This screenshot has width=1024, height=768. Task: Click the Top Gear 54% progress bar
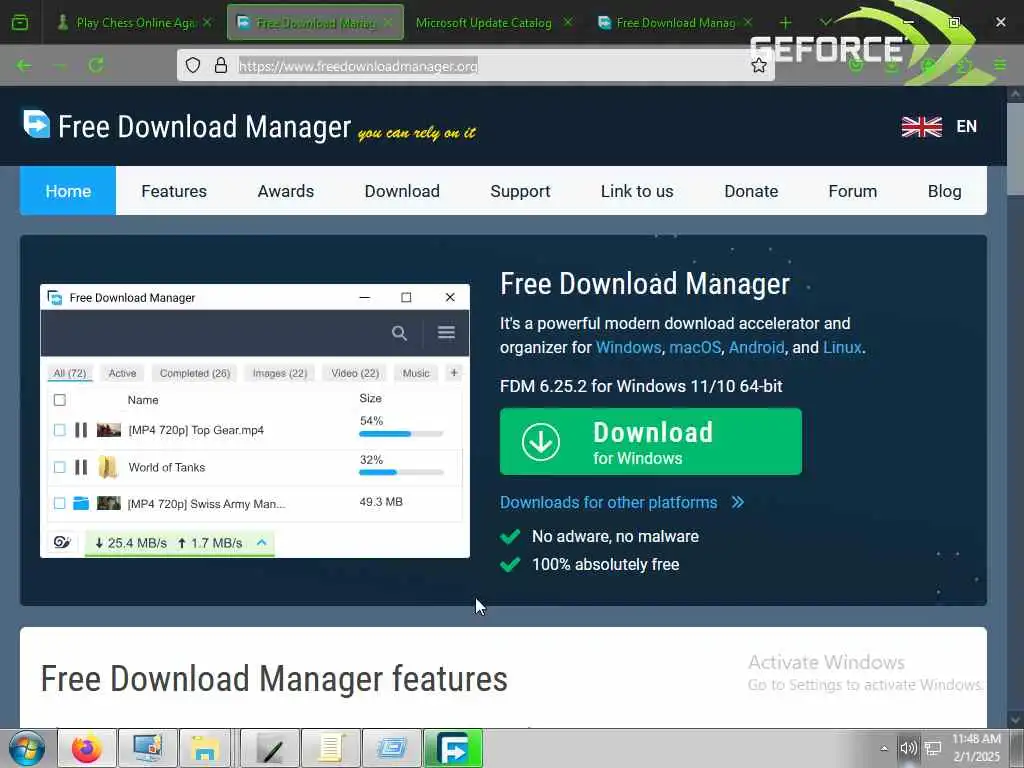(401, 434)
